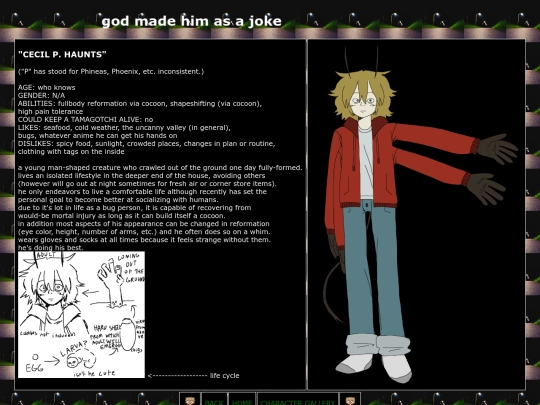Image resolution: width=540 pixels, height=405 pixels.
Task: Select the "CECIL P. HAUNTS" name heading
Action: (62, 54)
